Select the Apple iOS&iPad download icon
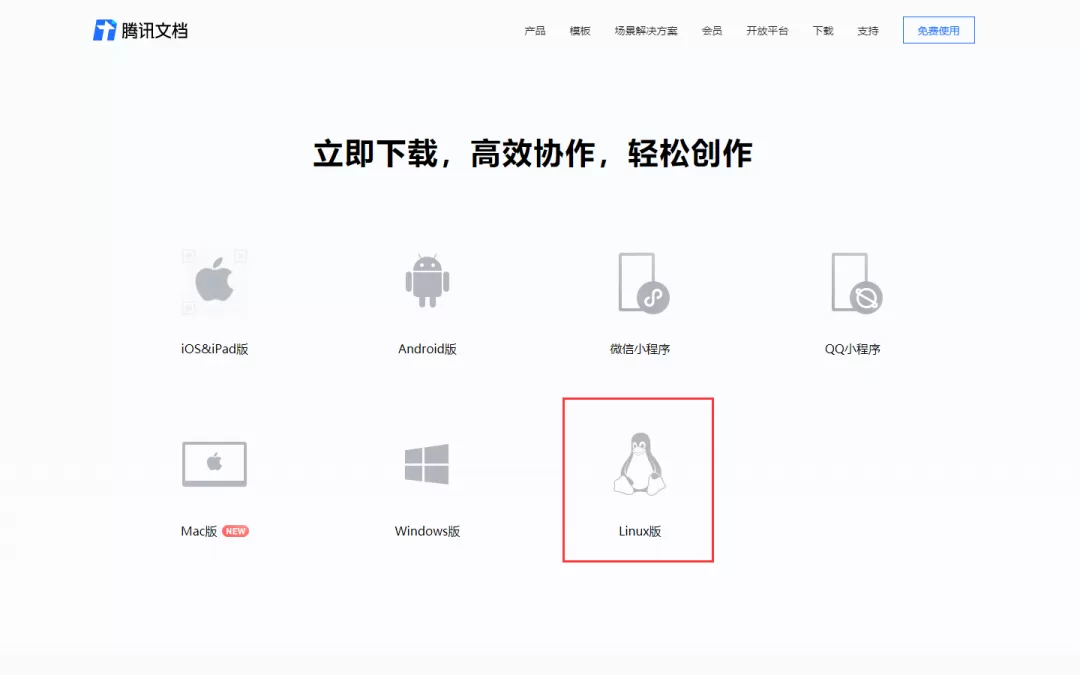Viewport: 1080px width, 675px height. point(214,282)
